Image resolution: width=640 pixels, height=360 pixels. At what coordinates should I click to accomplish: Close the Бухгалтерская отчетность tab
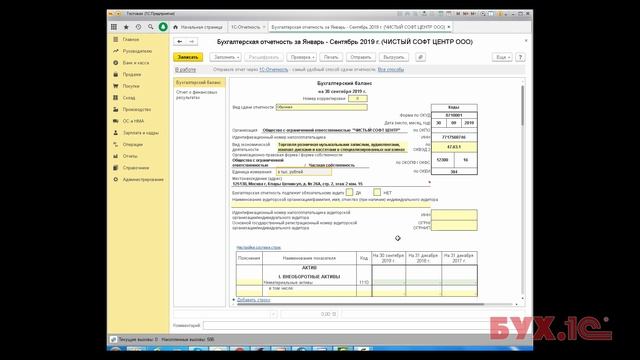pyautogui.click(x=449, y=27)
